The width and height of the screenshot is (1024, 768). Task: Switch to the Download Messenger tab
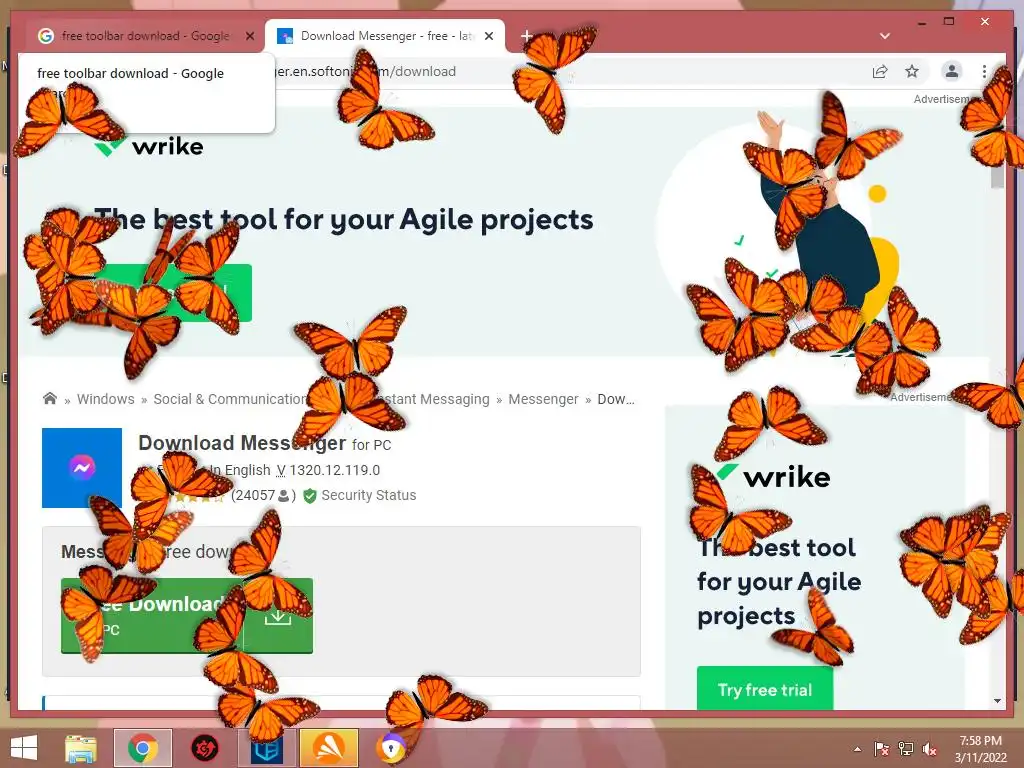point(385,36)
